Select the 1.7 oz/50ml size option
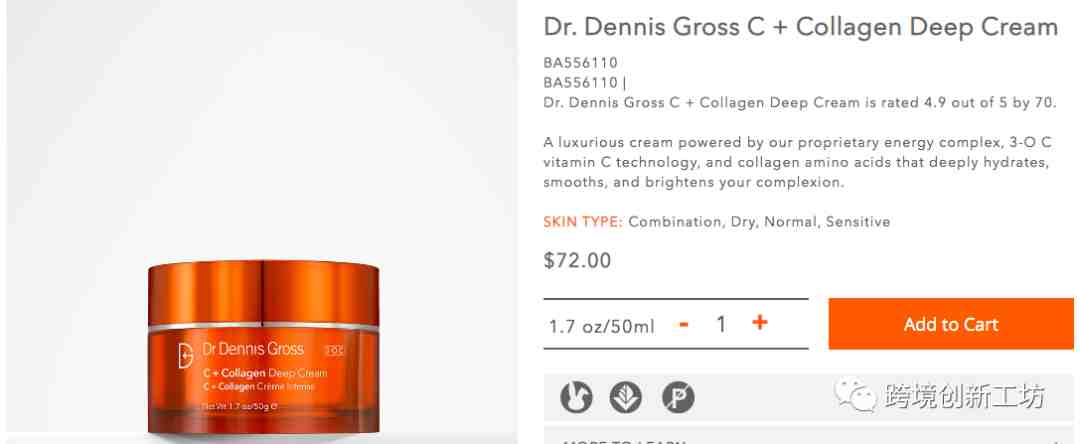Screen dimensions: 1080x444 point(601,326)
